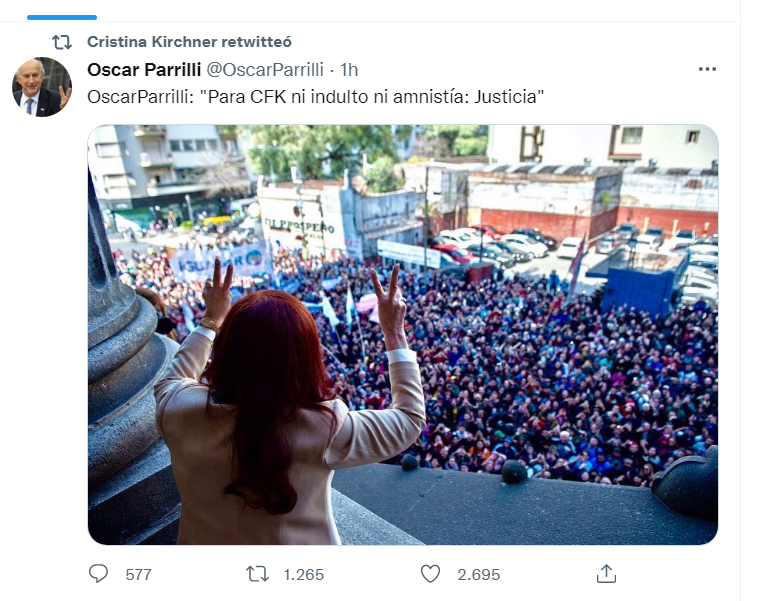Open the Cristina Kirchner retwitteó link
The image size is (771, 601).
tap(189, 42)
